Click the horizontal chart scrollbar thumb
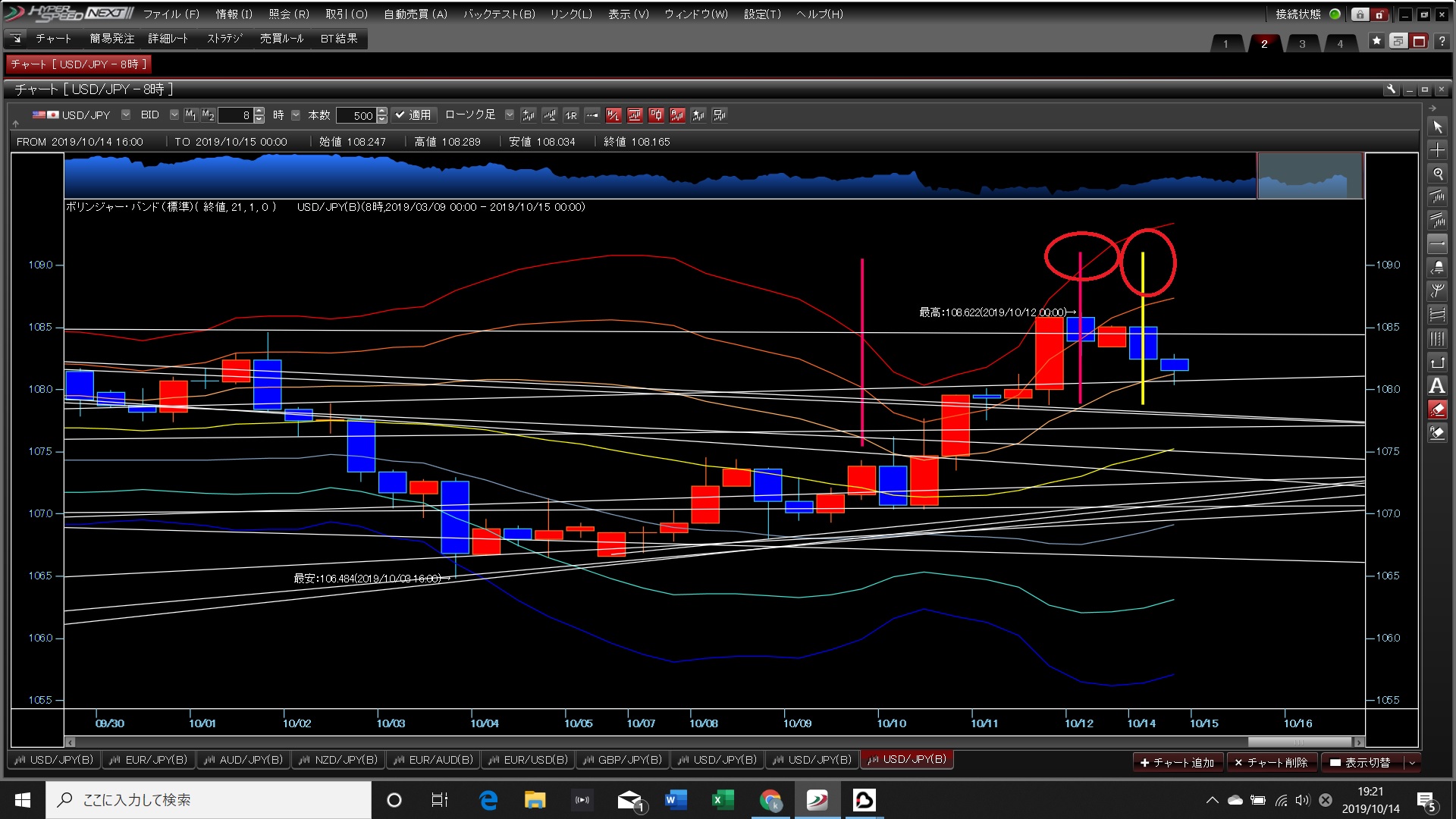The height and width of the screenshot is (819, 1456). coord(1299,742)
